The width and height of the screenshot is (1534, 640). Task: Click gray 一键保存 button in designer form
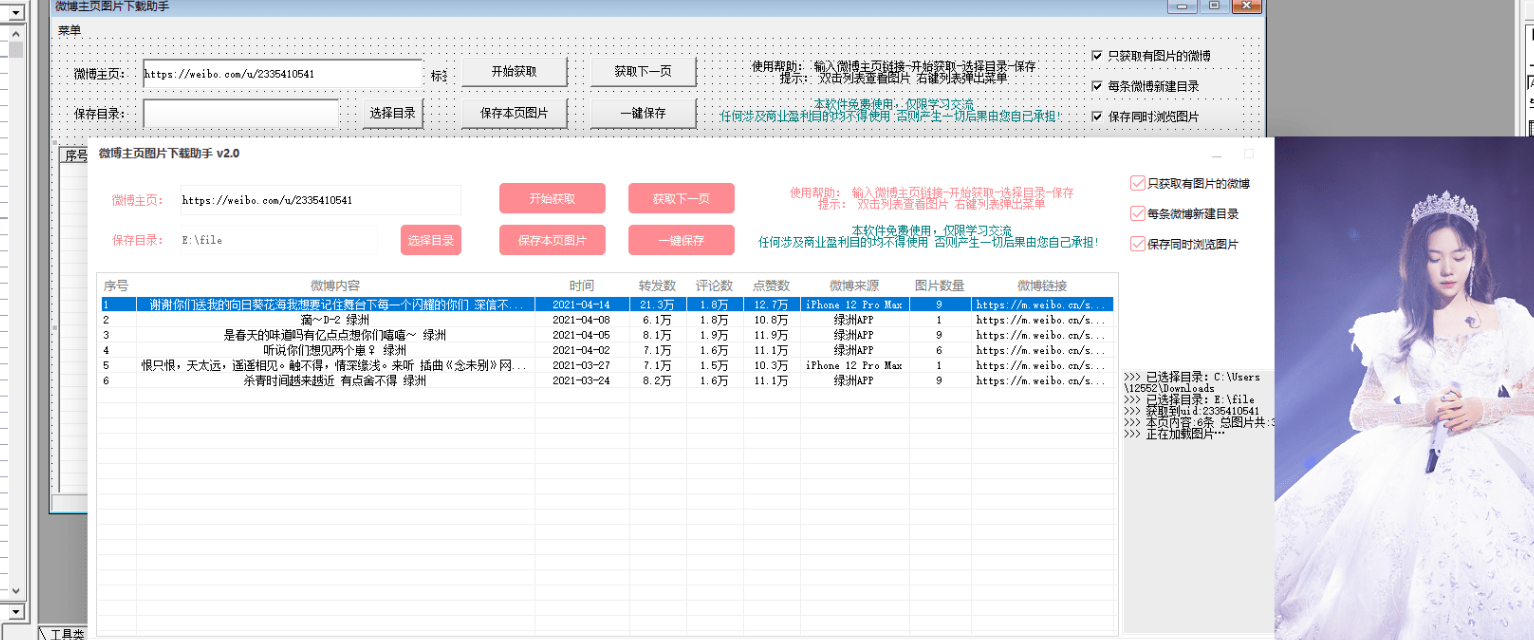click(x=643, y=113)
